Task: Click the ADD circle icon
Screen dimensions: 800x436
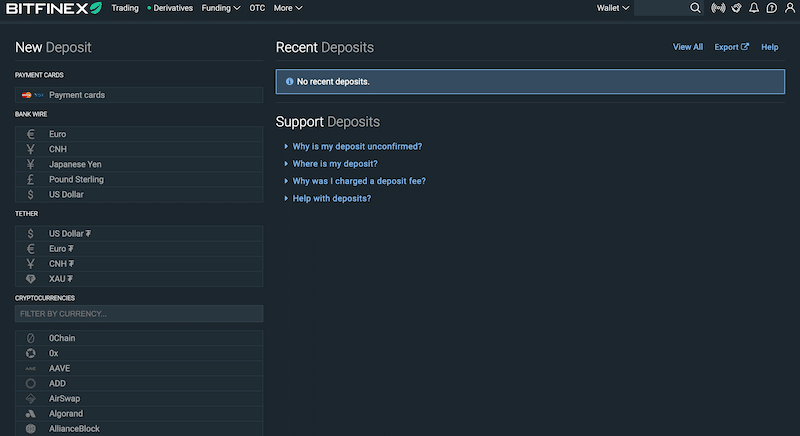Action: click(31, 383)
